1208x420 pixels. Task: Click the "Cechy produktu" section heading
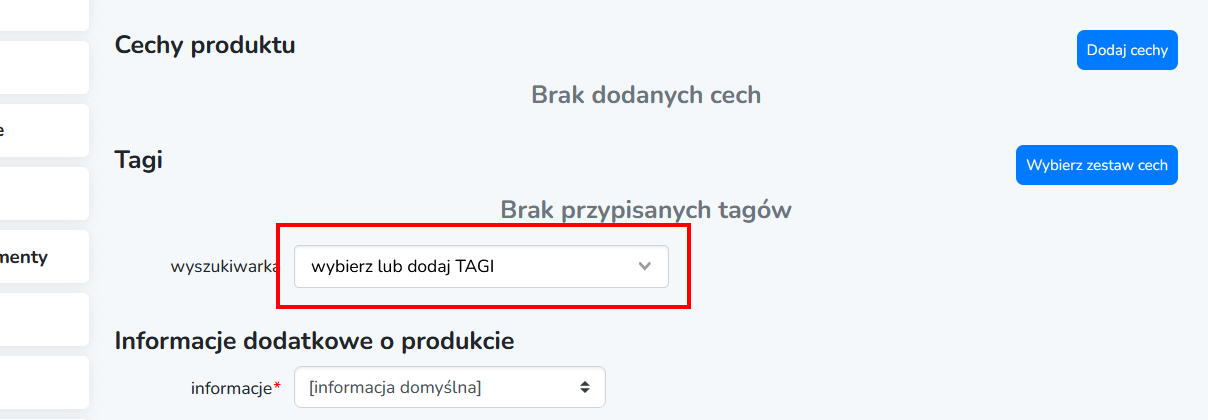pyautogui.click(x=205, y=45)
